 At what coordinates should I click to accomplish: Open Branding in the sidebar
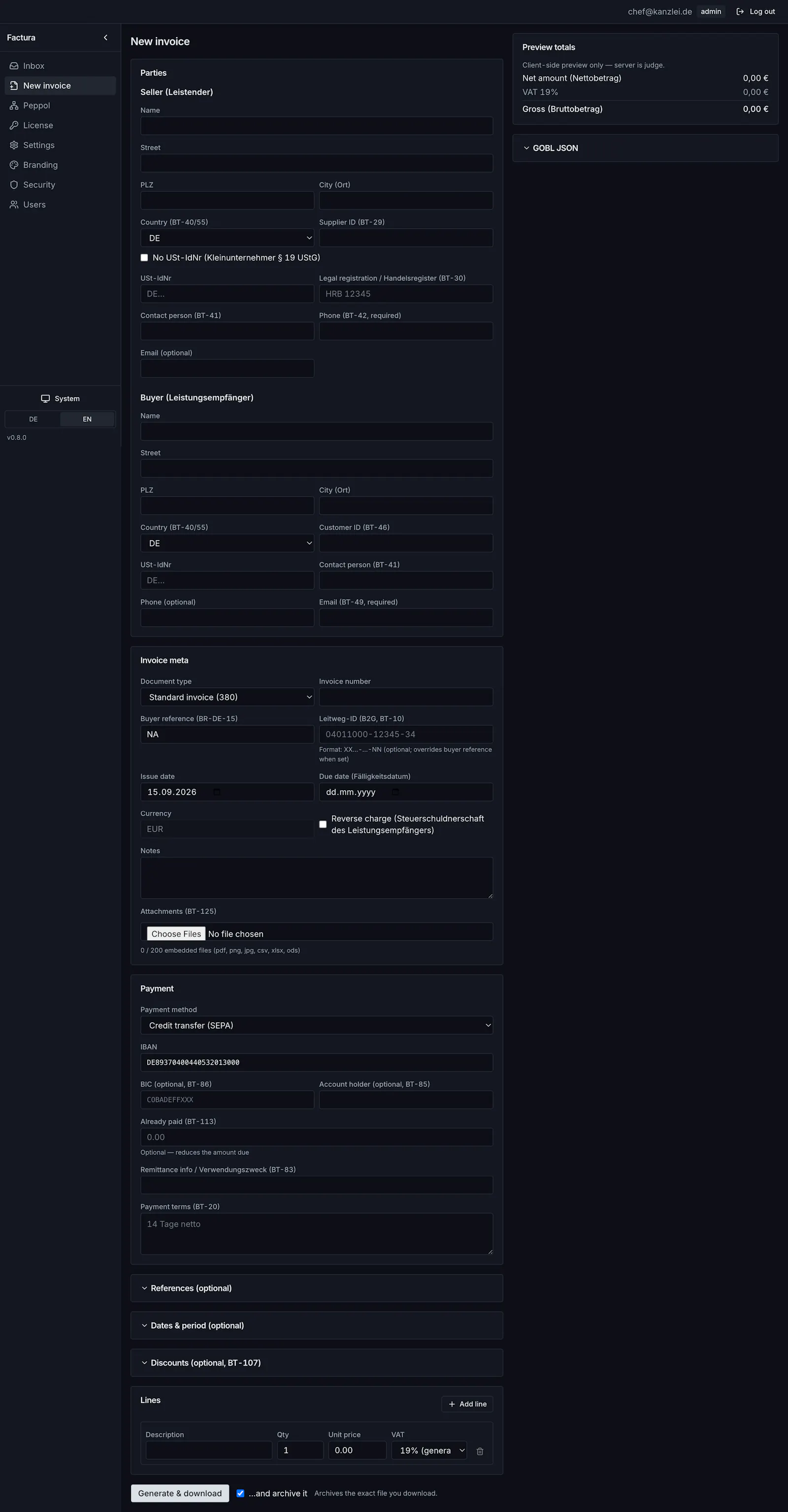point(60,165)
